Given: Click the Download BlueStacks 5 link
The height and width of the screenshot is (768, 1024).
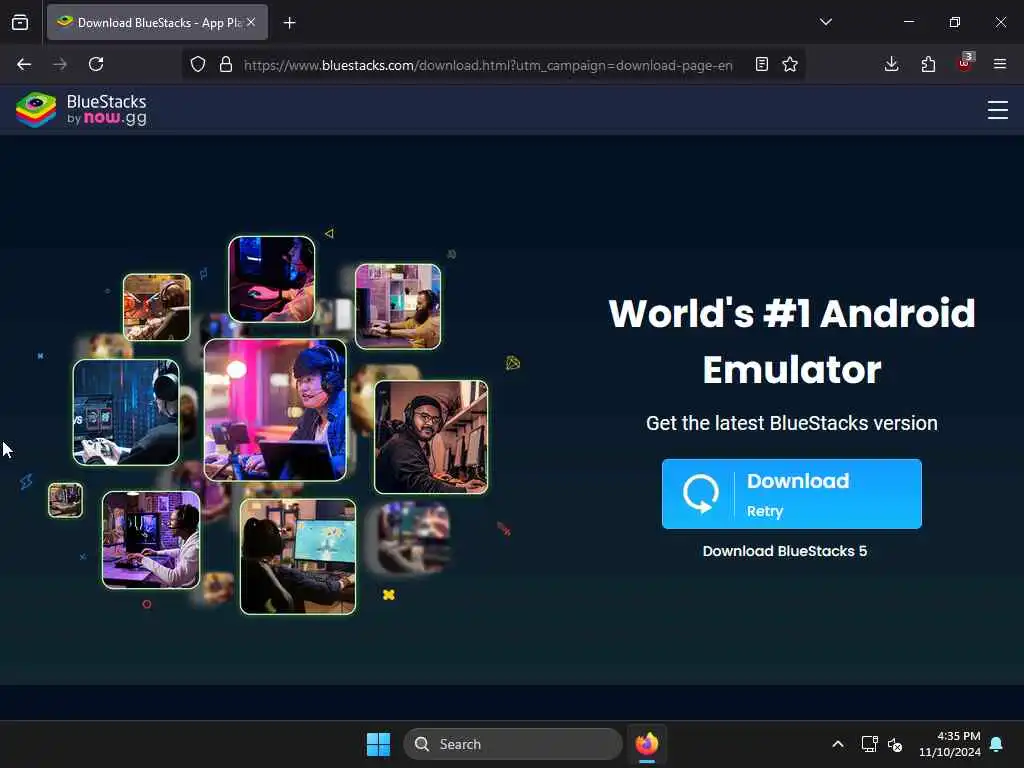Looking at the screenshot, I should (x=785, y=551).
